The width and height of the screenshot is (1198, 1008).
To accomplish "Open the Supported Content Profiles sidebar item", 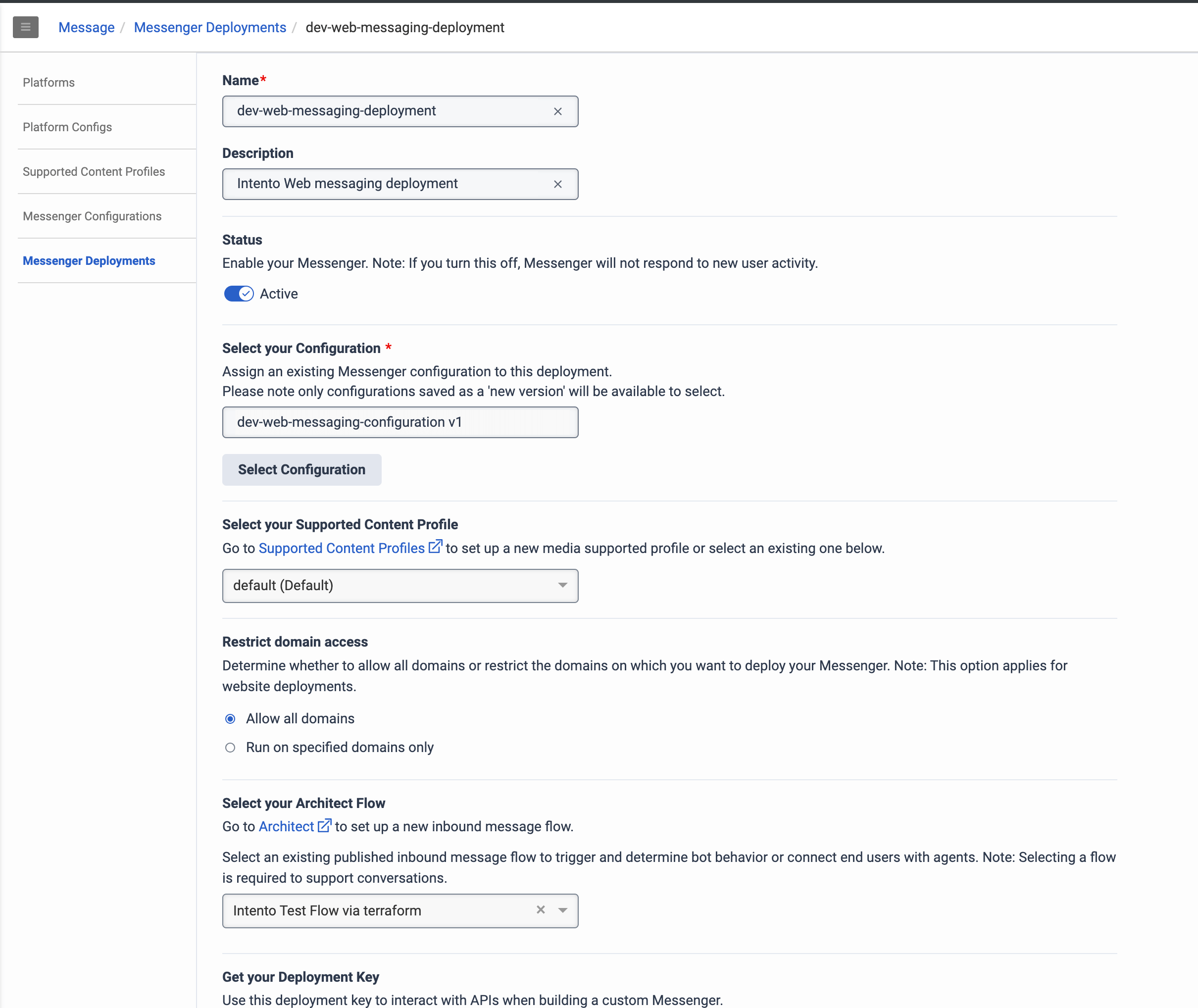I will pyautogui.click(x=94, y=171).
